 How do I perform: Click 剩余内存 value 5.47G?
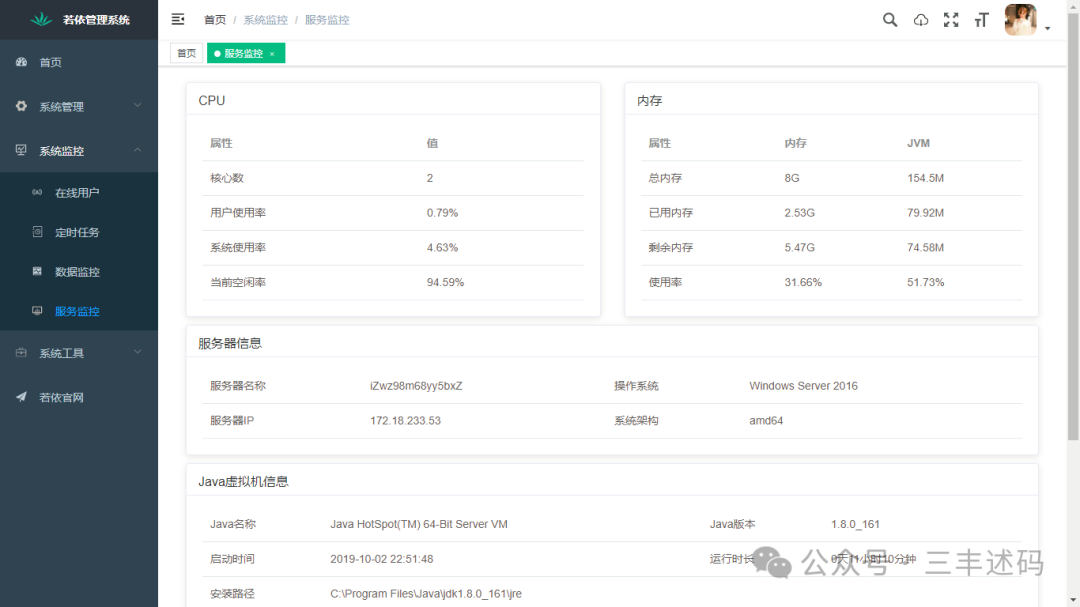[800, 247]
